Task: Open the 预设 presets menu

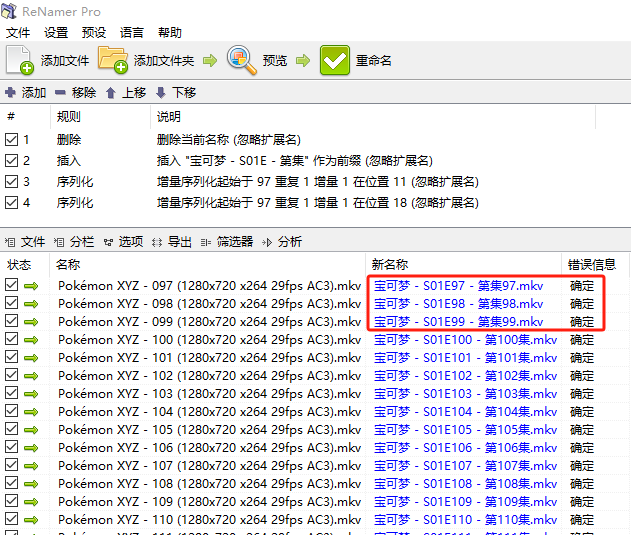Action: point(94,32)
